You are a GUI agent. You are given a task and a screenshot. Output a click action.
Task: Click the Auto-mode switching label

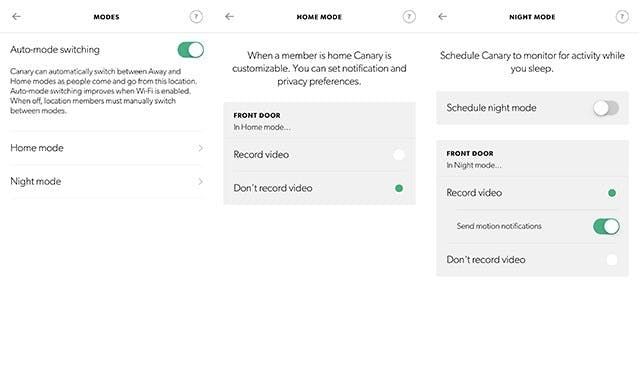(x=55, y=50)
